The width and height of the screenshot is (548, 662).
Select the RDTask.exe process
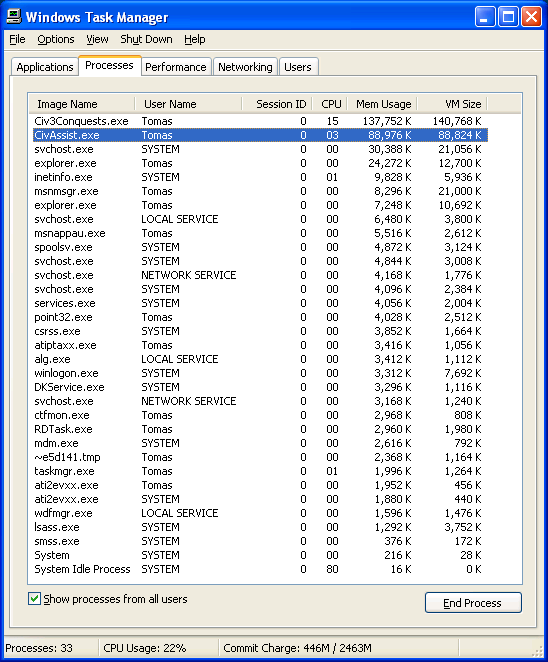tap(258, 429)
